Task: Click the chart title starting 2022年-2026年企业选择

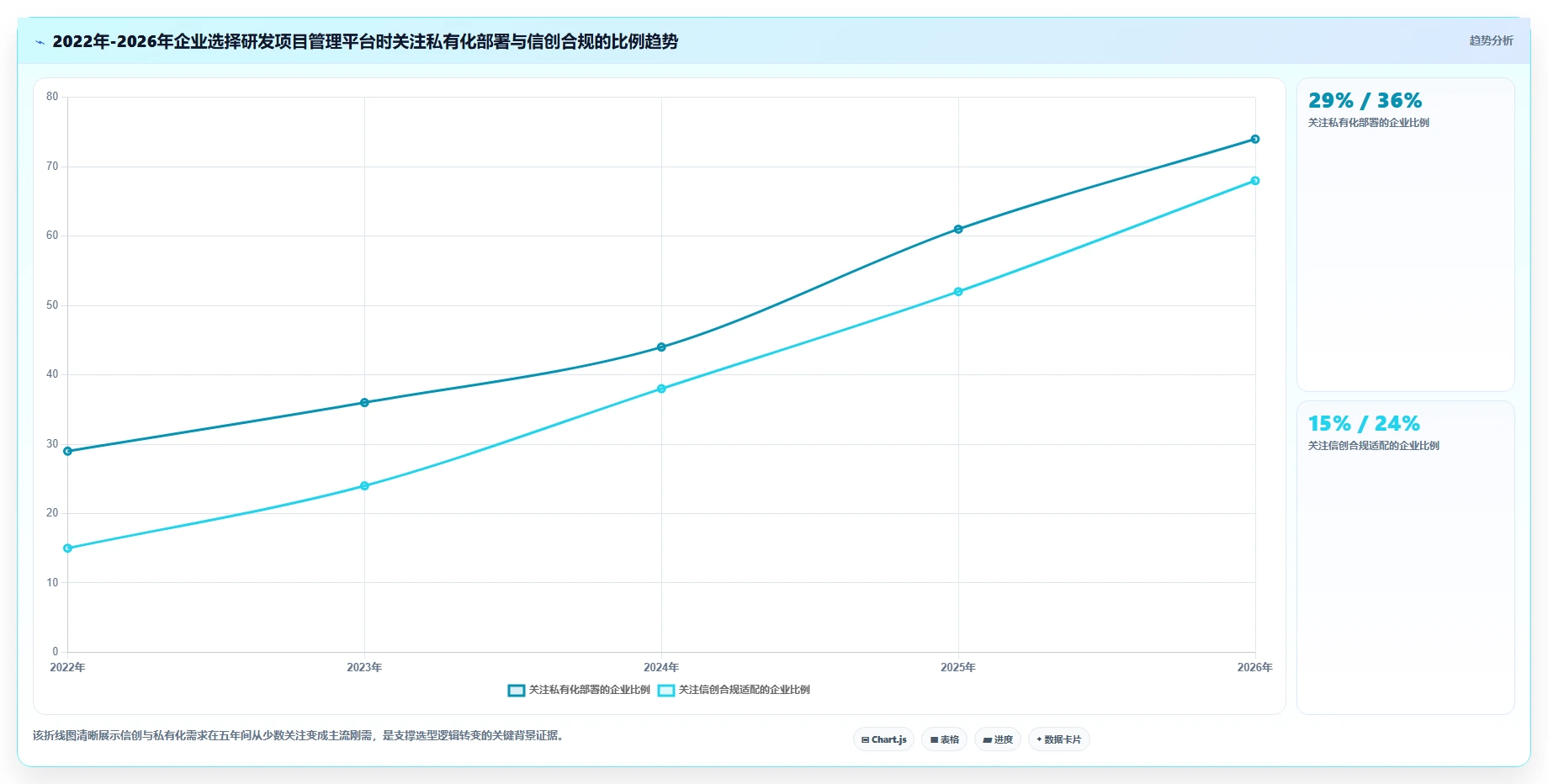Action: pos(365,41)
